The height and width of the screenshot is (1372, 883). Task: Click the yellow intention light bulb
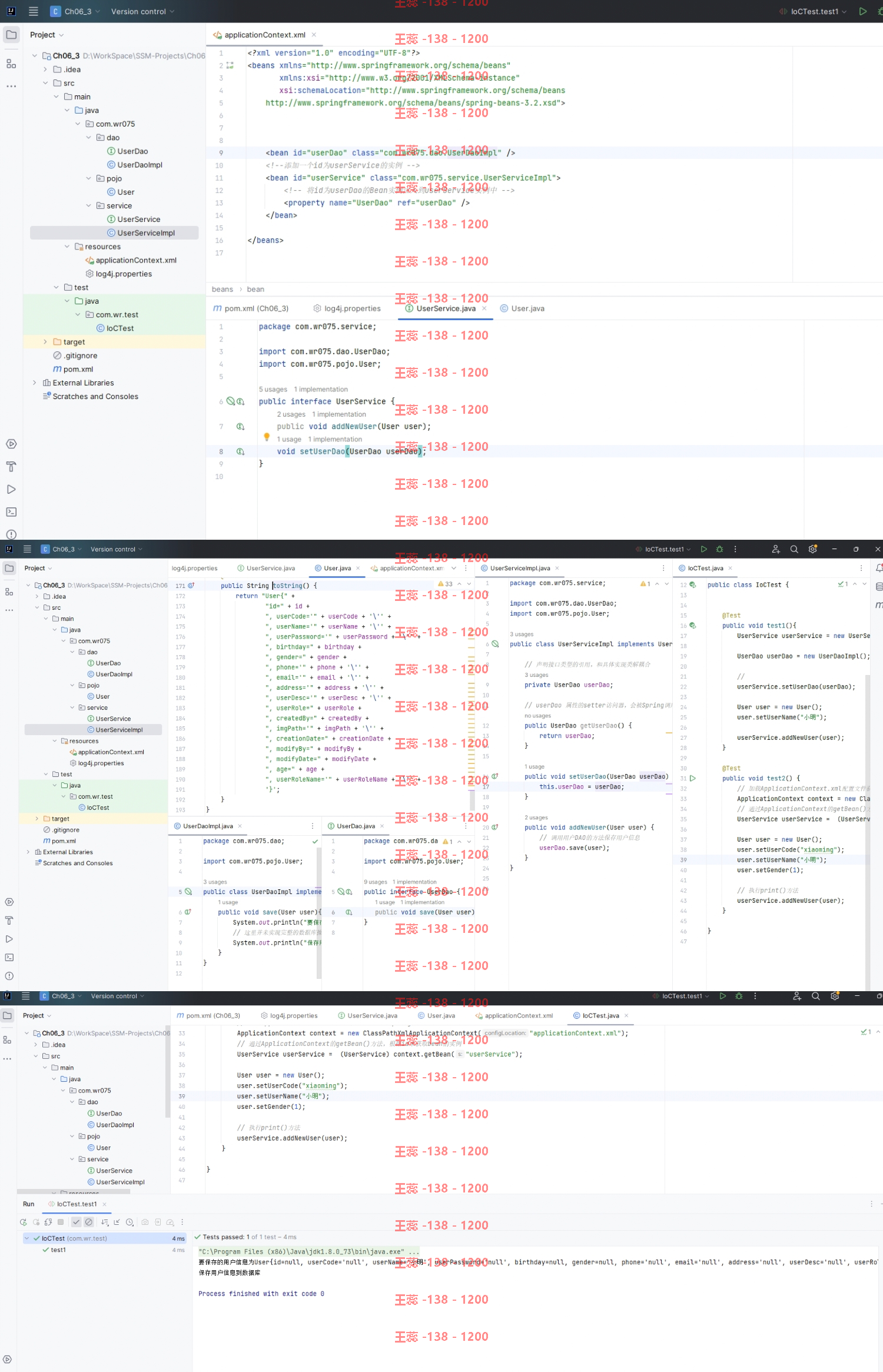point(267,437)
